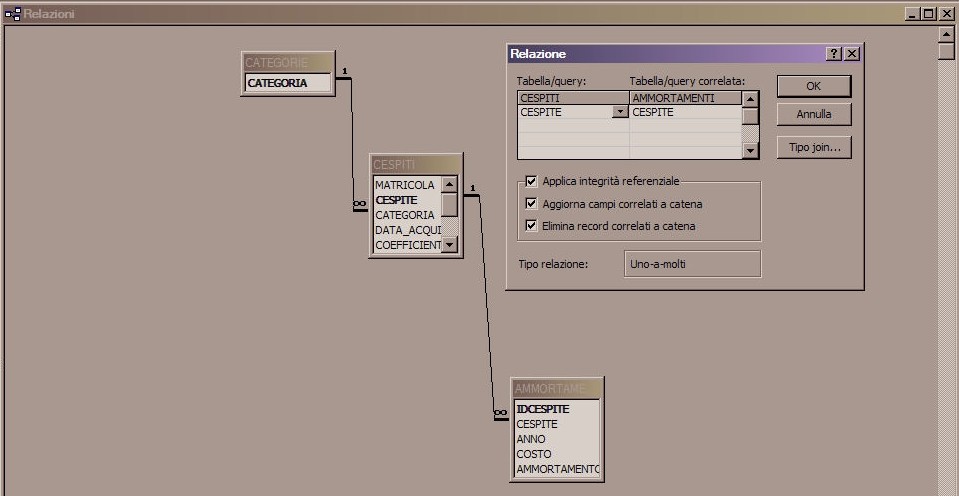
Task: Select IDCESPITE field in AMMORTAMENTI table
Action: point(543,409)
